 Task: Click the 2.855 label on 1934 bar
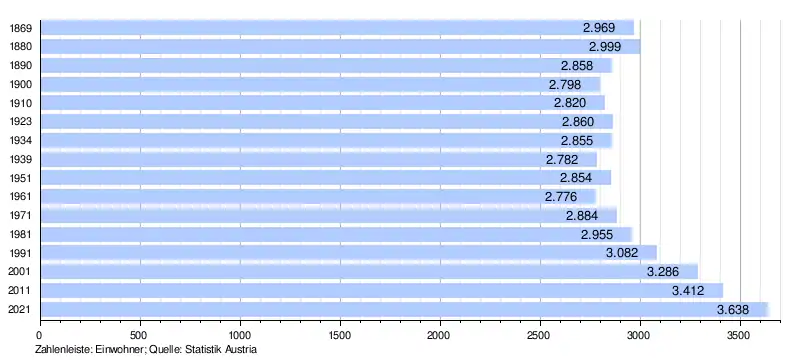(x=577, y=141)
